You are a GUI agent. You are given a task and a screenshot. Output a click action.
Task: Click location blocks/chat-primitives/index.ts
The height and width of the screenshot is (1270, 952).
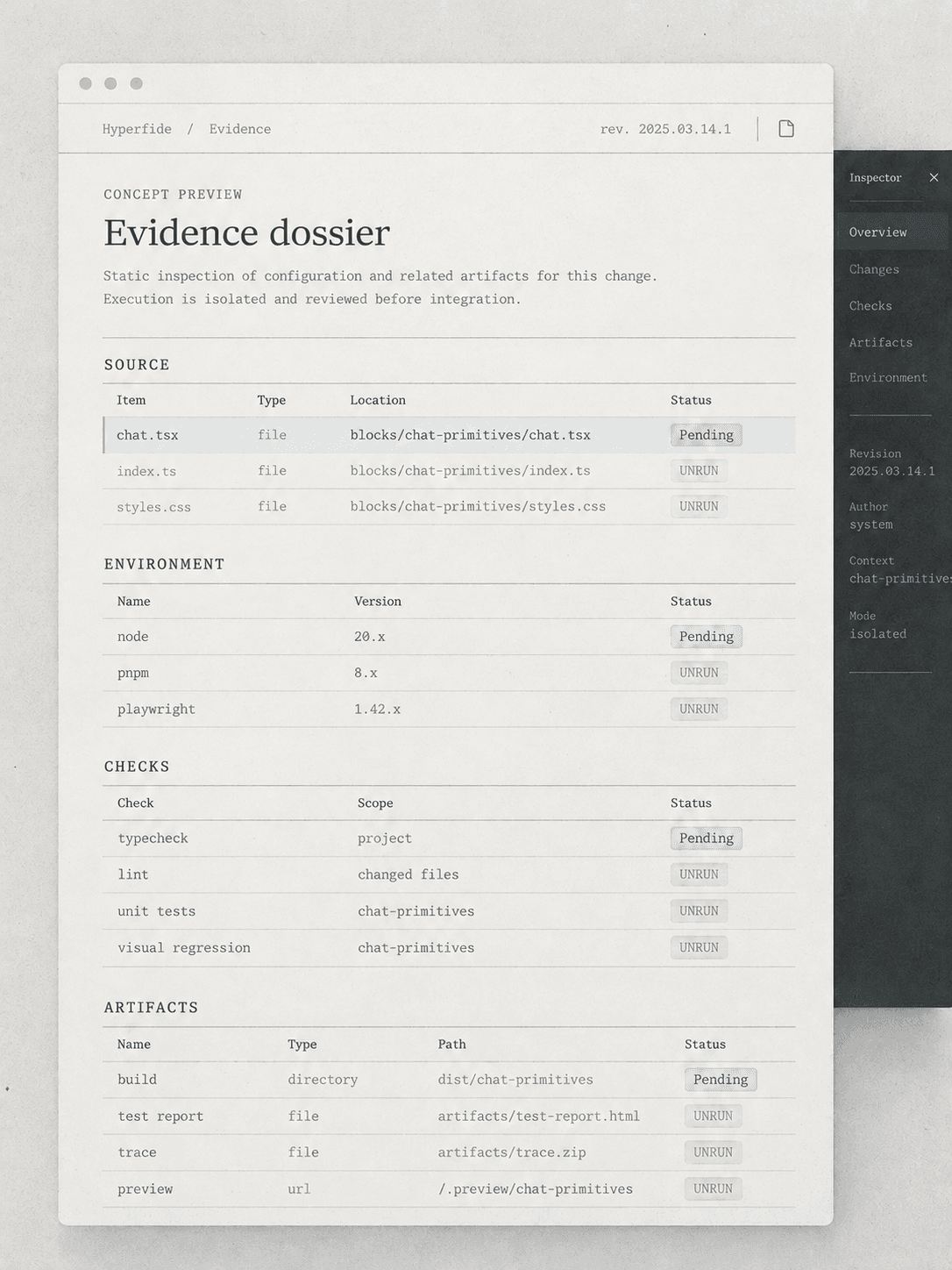click(x=470, y=471)
